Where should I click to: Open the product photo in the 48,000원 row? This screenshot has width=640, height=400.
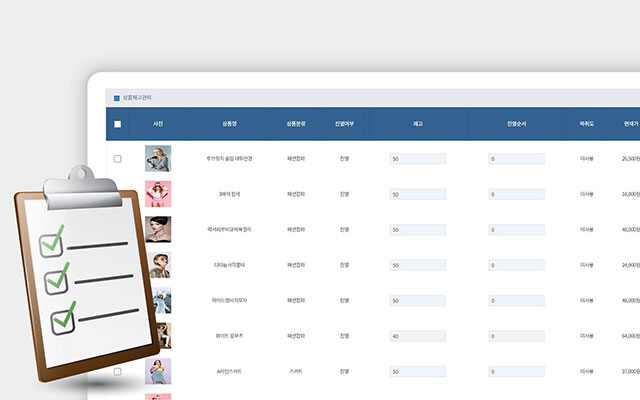tap(158, 229)
